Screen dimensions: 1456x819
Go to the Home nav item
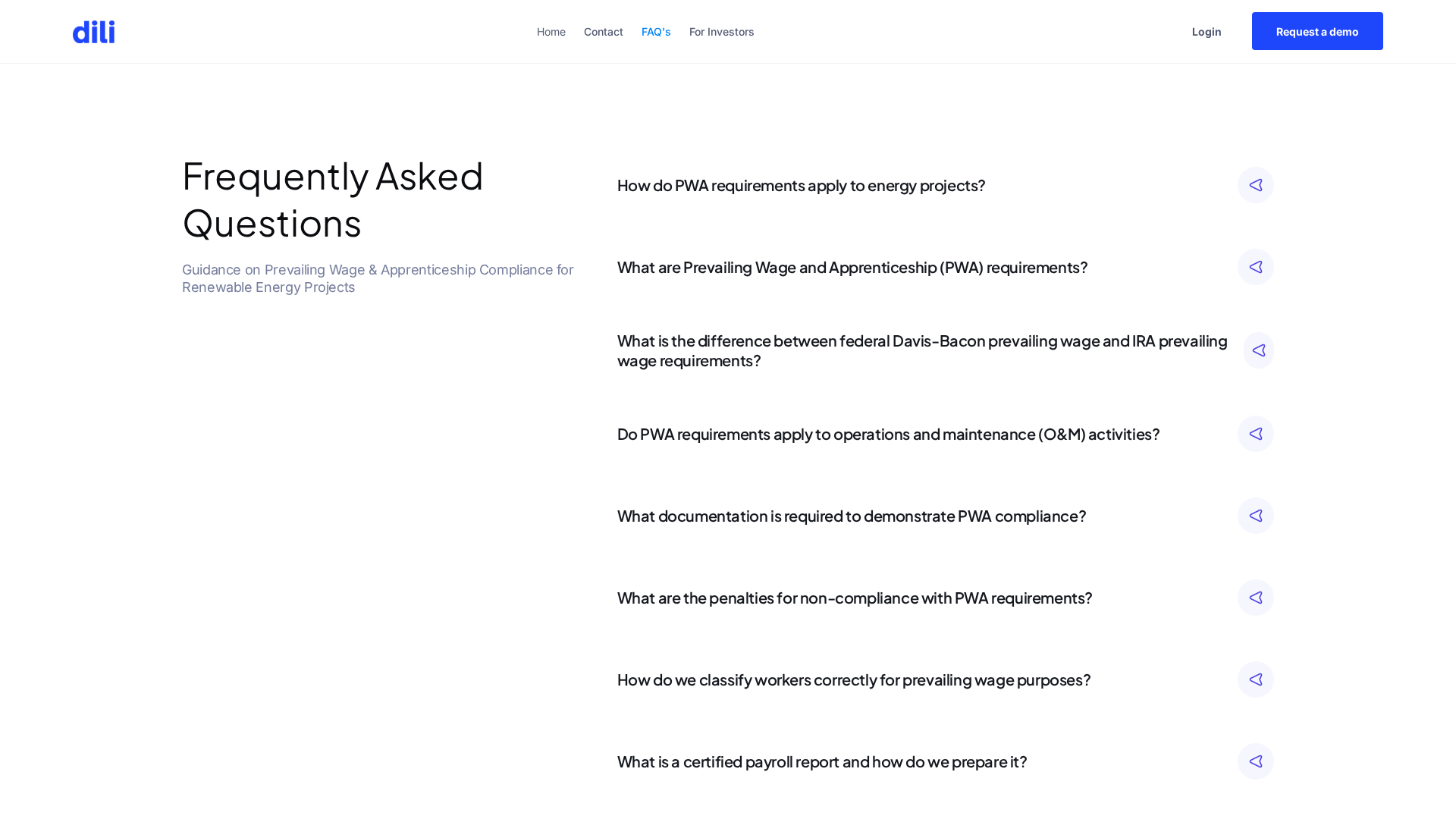tap(551, 32)
